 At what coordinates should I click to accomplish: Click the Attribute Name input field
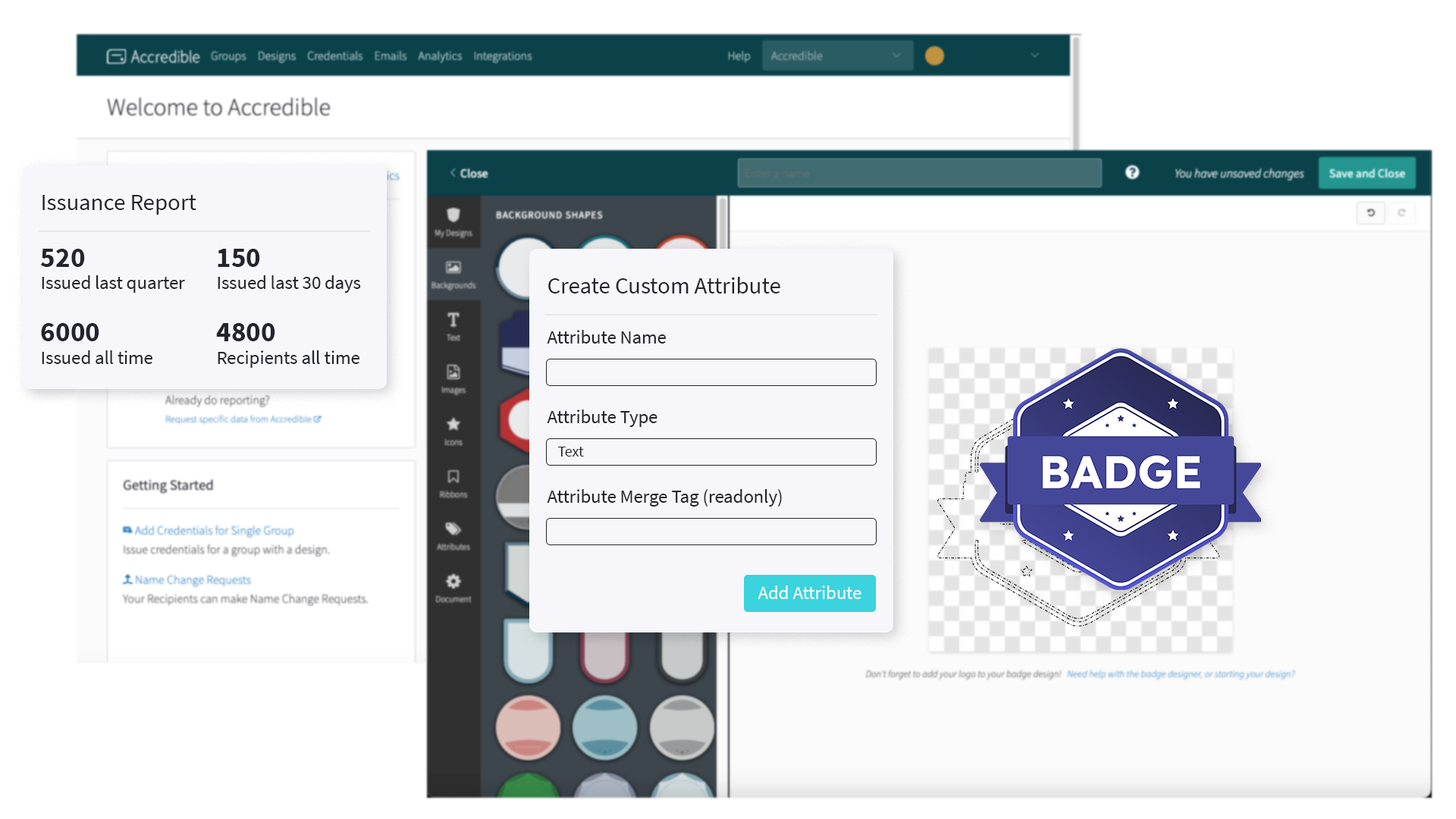[x=711, y=372]
